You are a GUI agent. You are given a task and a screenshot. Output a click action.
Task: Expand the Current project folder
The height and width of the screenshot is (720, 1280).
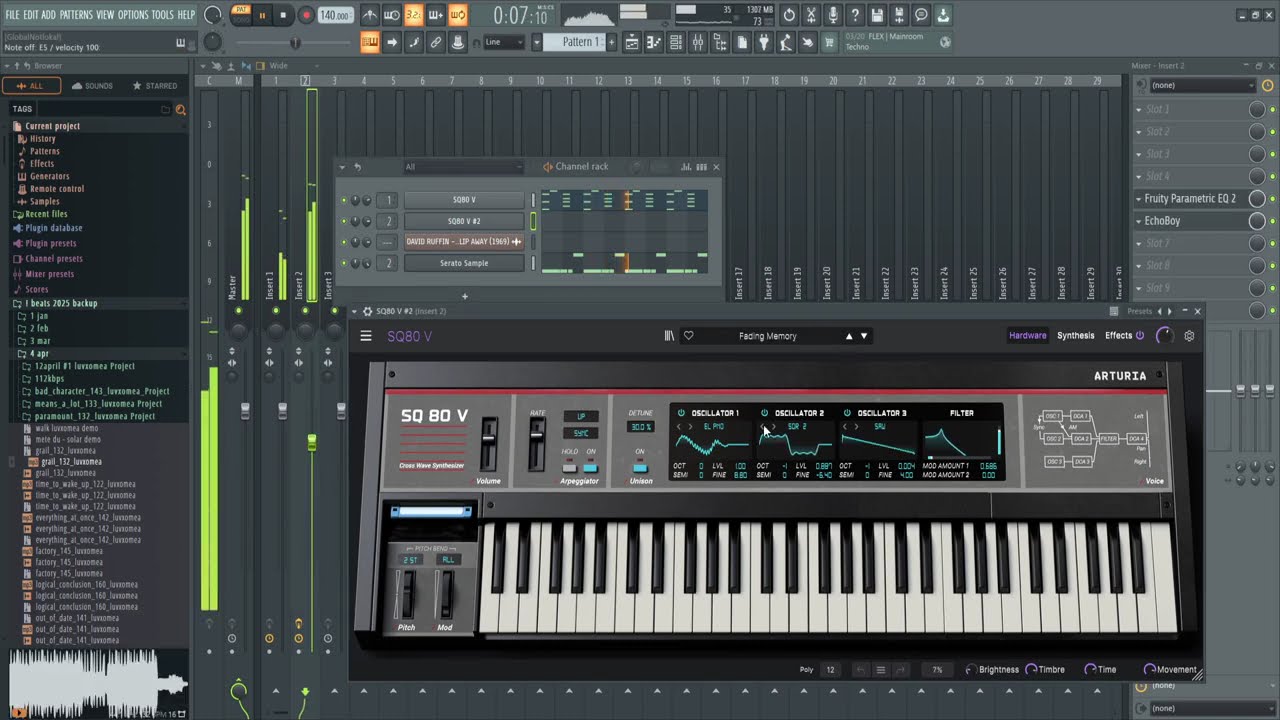coord(52,126)
